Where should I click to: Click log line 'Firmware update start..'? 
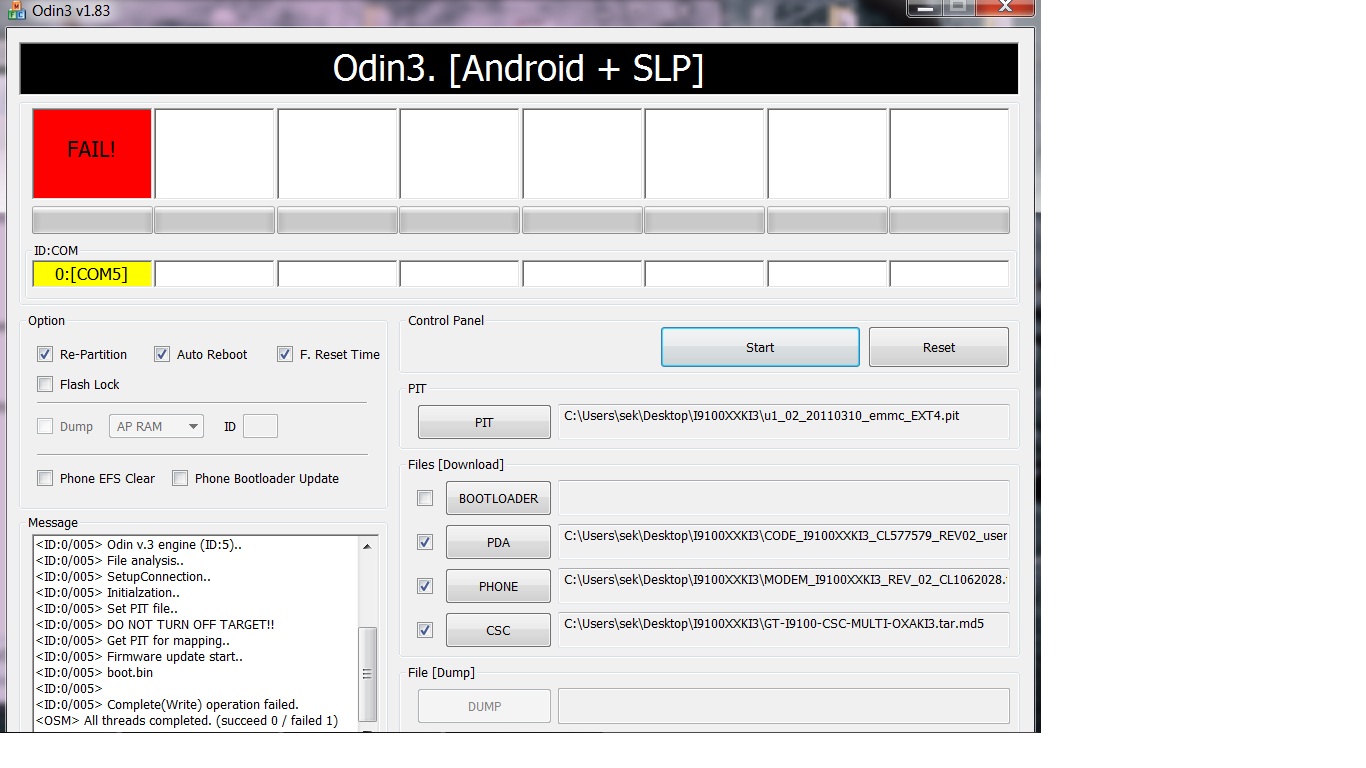(174, 656)
